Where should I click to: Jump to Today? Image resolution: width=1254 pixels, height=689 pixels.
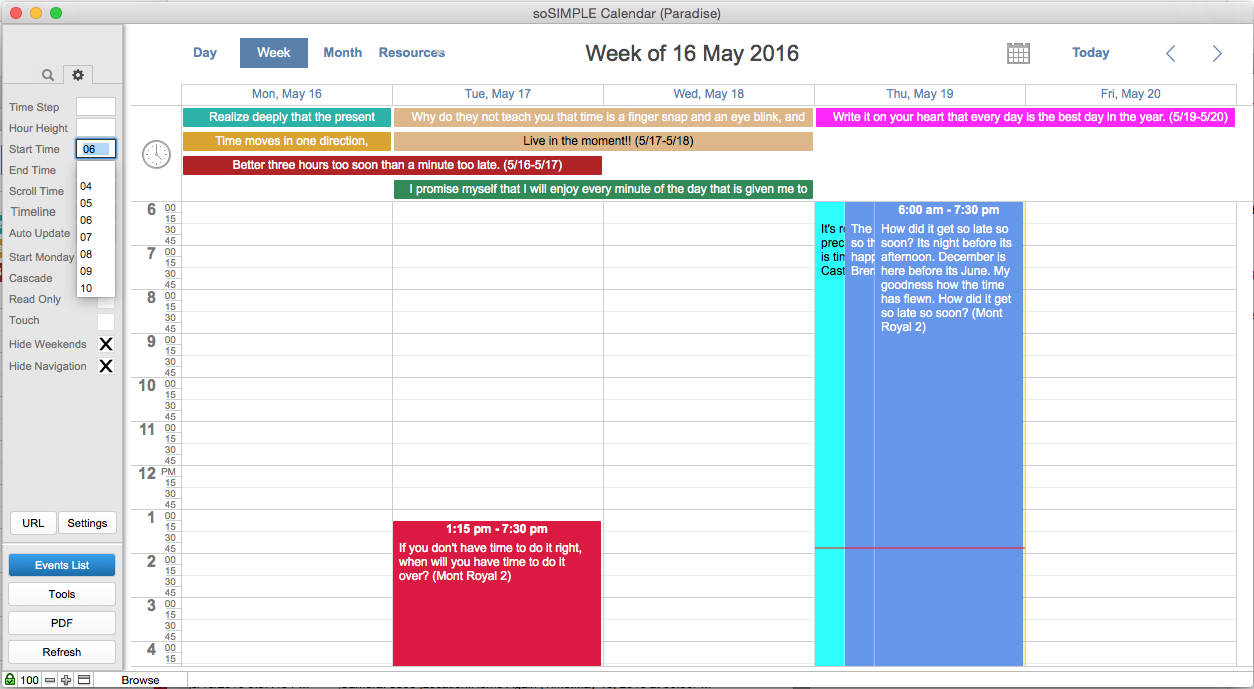pyautogui.click(x=1091, y=53)
